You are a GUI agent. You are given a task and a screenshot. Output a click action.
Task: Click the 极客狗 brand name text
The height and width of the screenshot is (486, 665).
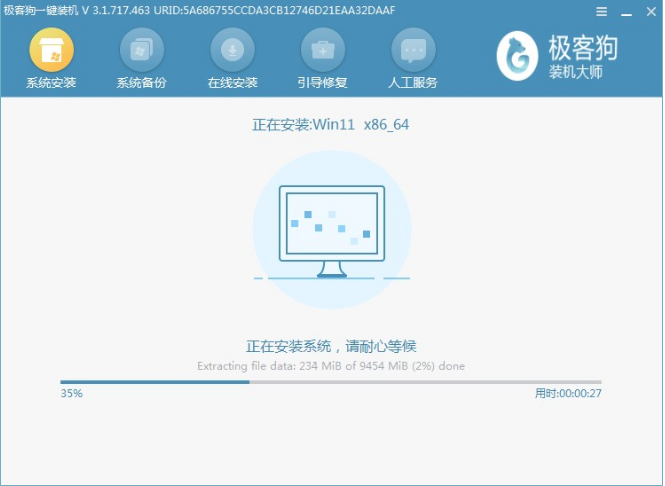[x=583, y=47]
